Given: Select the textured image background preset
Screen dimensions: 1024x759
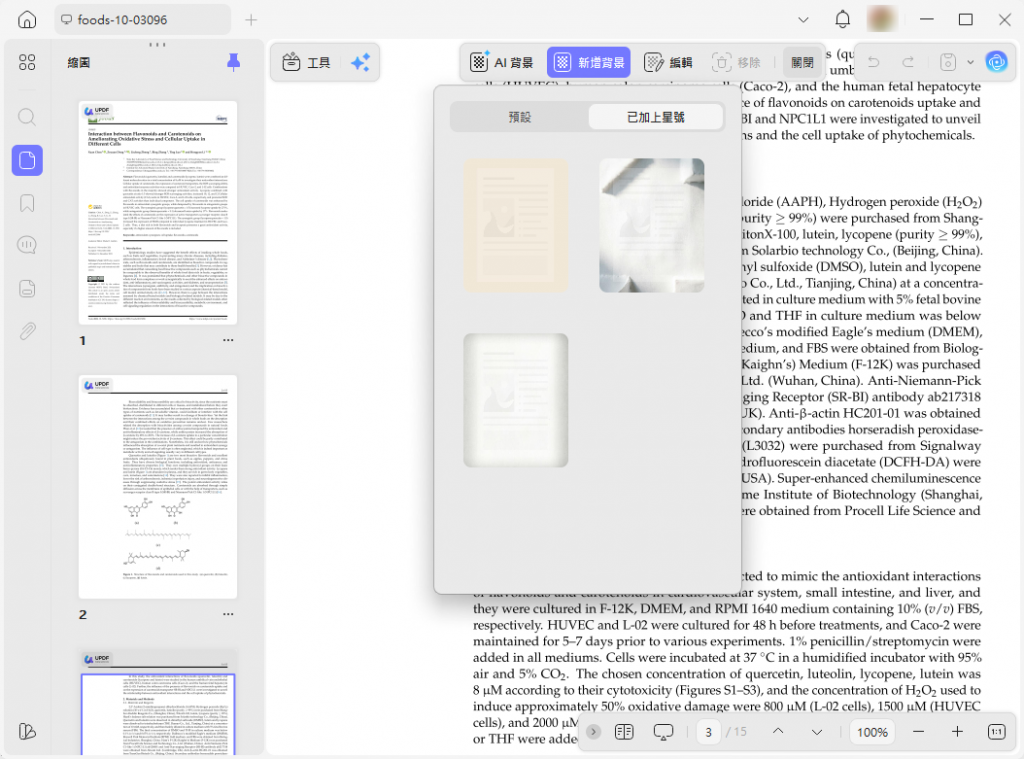Looking at the screenshot, I should [x=652, y=225].
